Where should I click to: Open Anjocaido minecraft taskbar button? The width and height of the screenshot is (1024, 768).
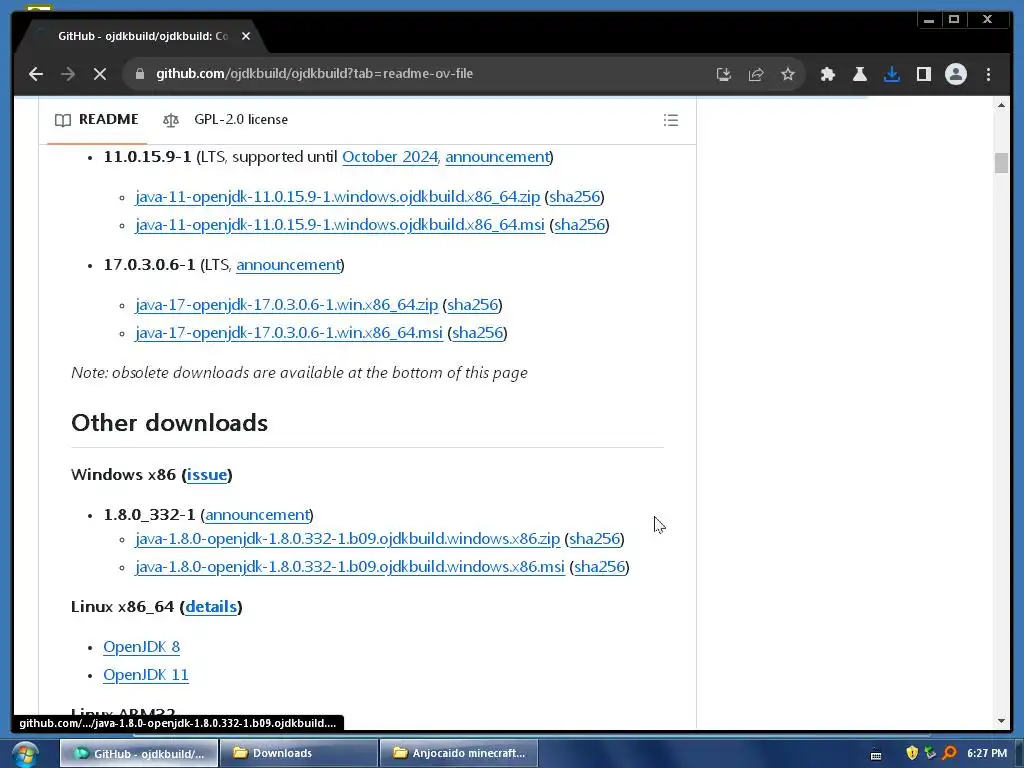point(458,753)
